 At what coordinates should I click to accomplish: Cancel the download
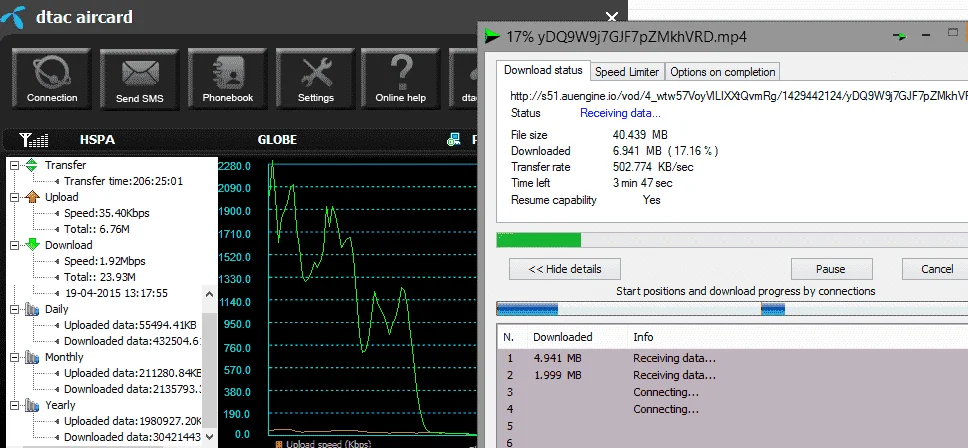point(935,269)
